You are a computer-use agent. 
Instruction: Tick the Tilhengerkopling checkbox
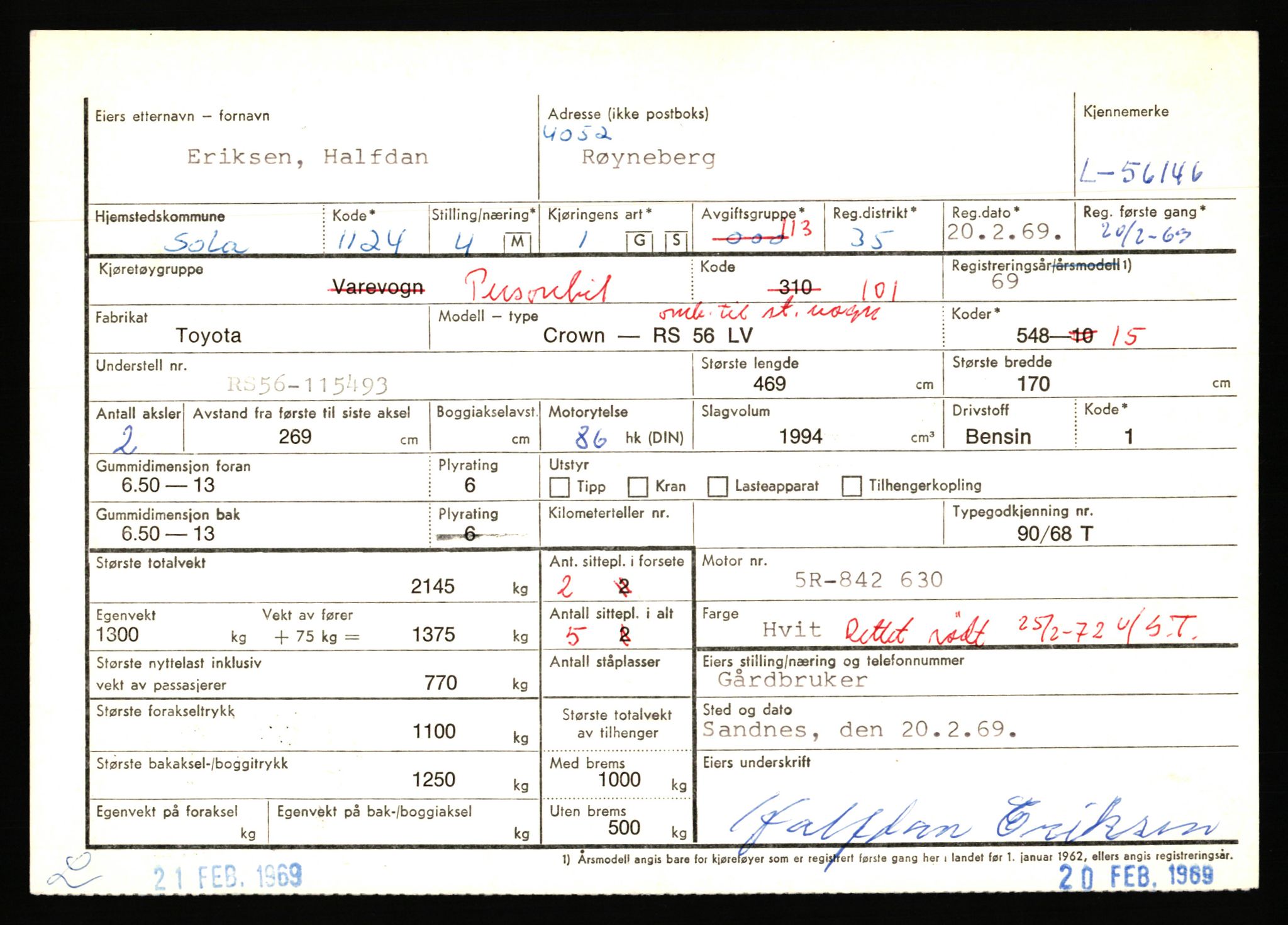pyautogui.click(x=852, y=485)
